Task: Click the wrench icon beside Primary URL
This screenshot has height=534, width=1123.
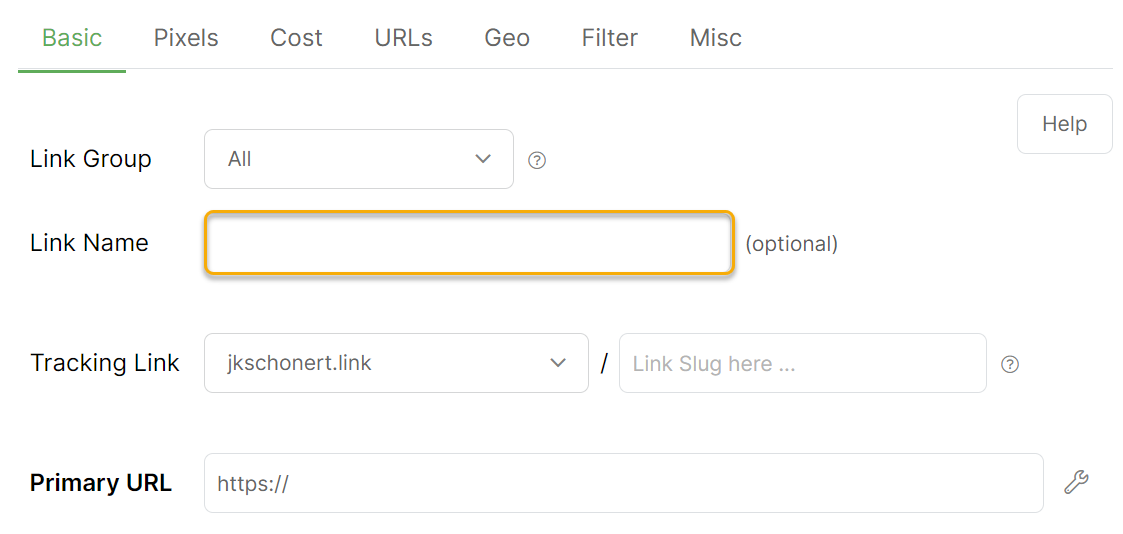Action: pyautogui.click(x=1076, y=483)
